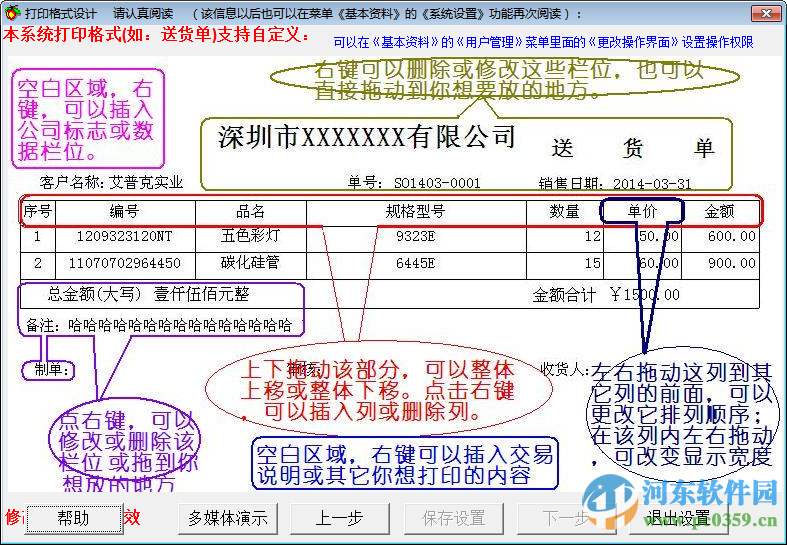Select the 序号 column header
This screenshot has height=545, width=787.
coord(38,212)
